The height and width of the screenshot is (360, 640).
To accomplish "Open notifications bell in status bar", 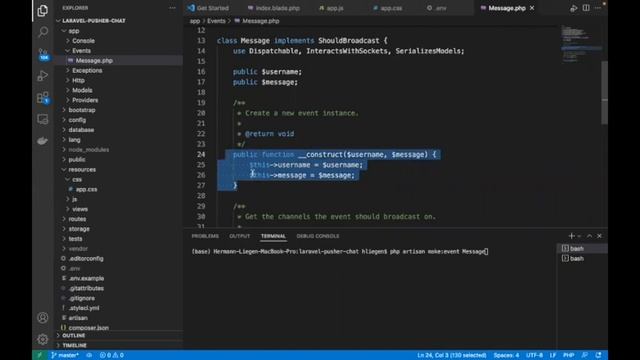I will (x=598, y=355).
